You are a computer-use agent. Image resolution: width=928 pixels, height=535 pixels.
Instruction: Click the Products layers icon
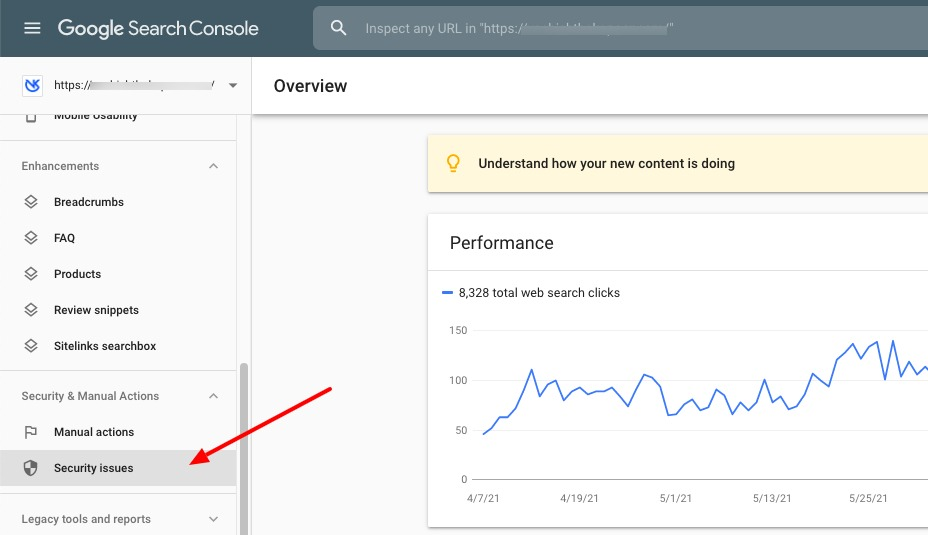tap(31, 274)
